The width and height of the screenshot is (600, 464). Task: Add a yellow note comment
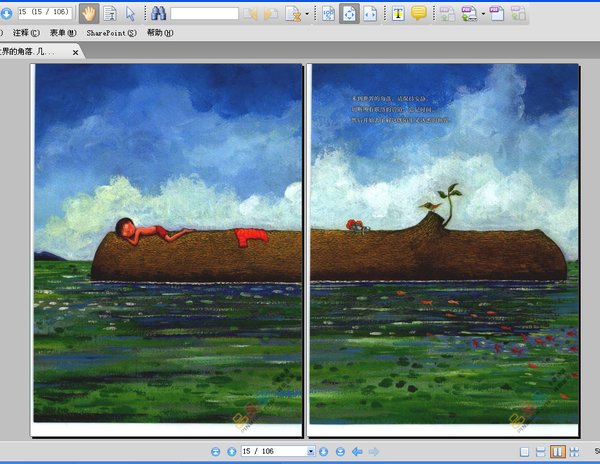[x=419, y=13]
